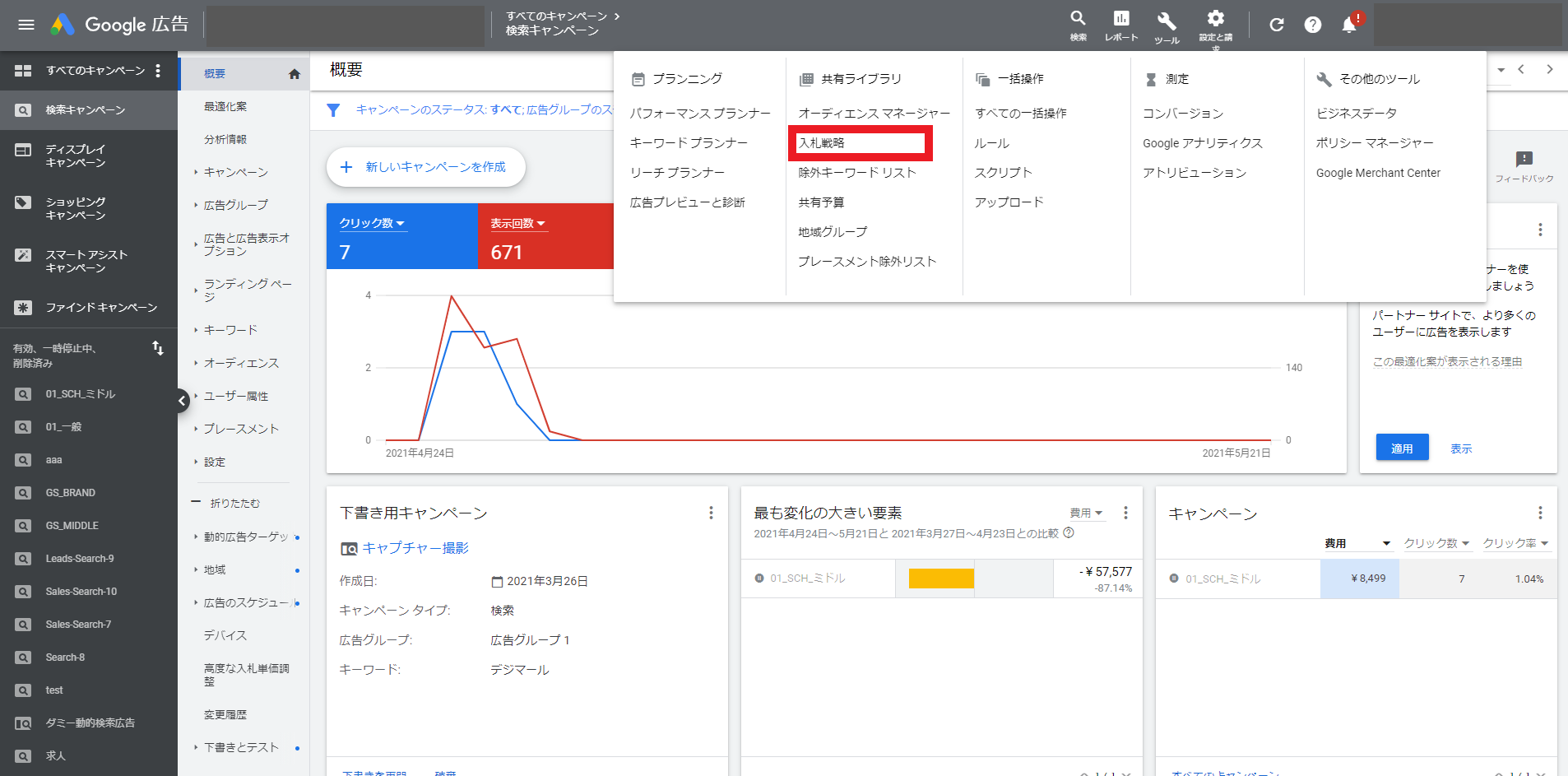
Task: Open three-dot menu of 下書き用キャンペーン card
Action: [x=711, y=513]
